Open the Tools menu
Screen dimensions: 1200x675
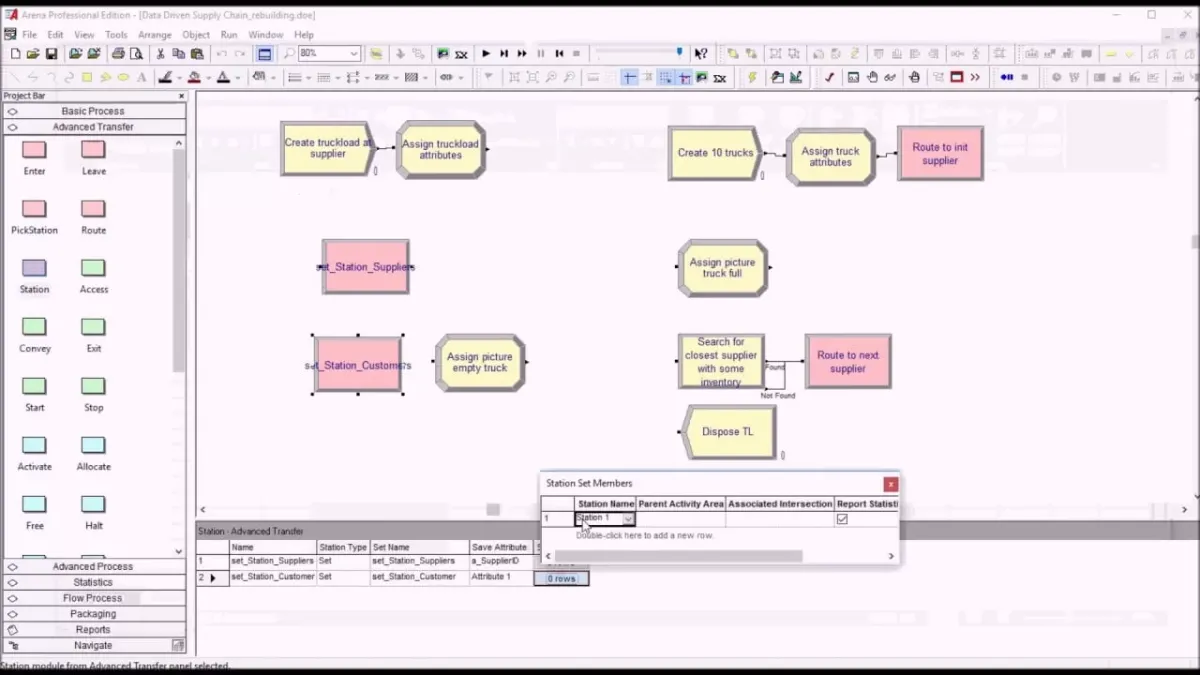116,35
